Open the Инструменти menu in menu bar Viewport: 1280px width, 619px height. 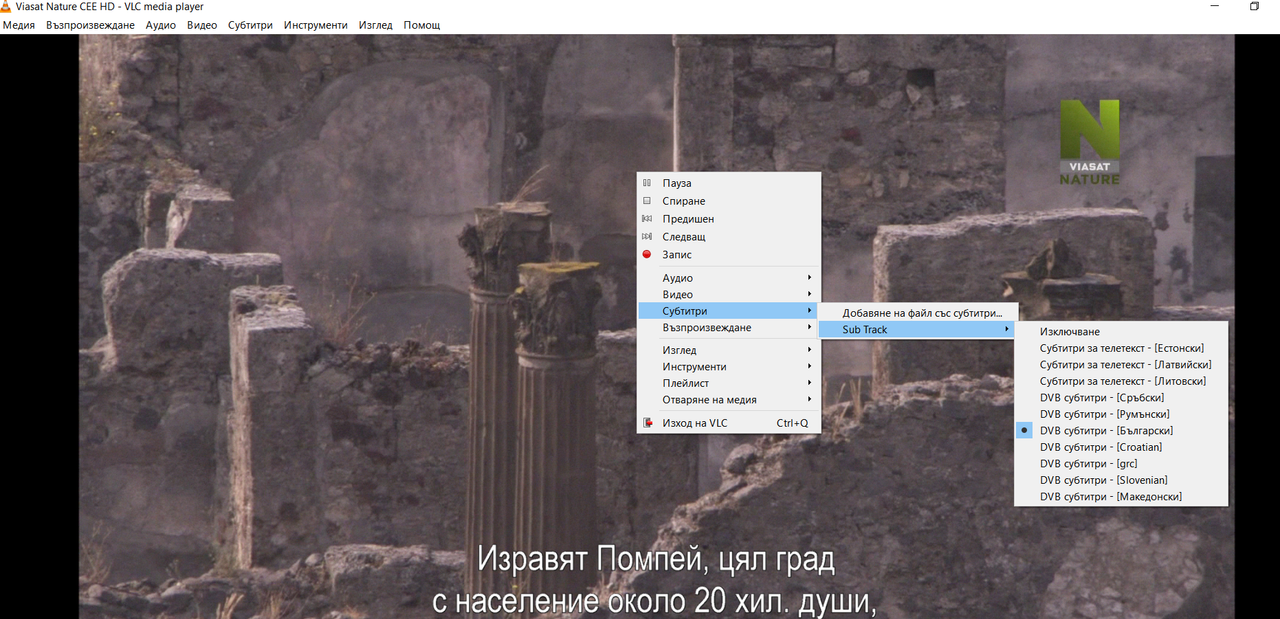click(x=316, y=25)
